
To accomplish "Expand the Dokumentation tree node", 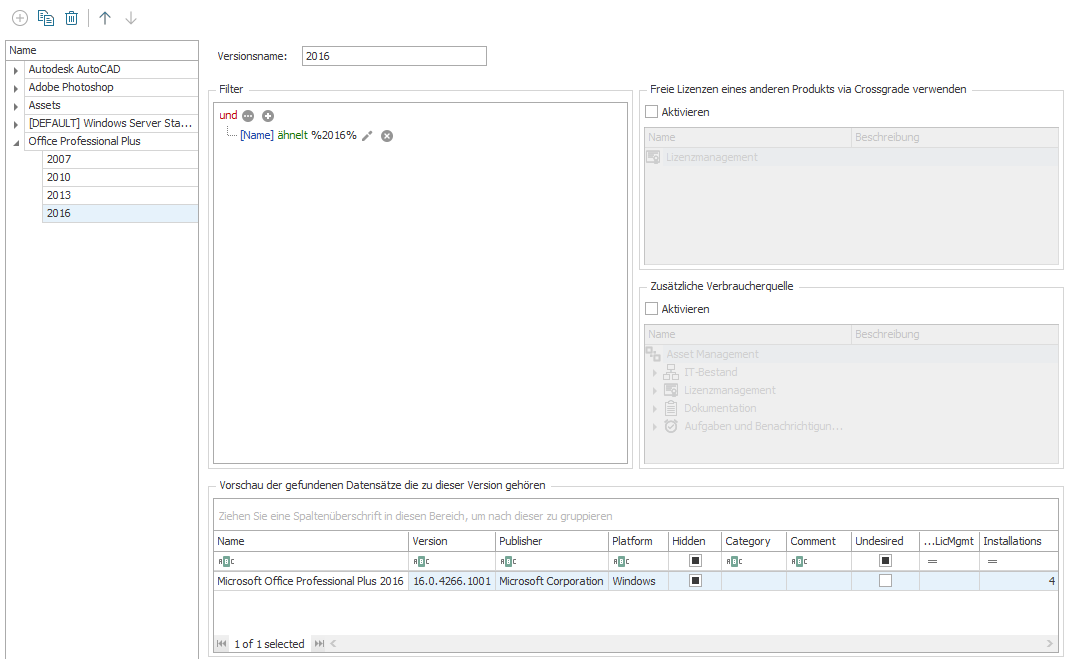I will click(655, 409).
